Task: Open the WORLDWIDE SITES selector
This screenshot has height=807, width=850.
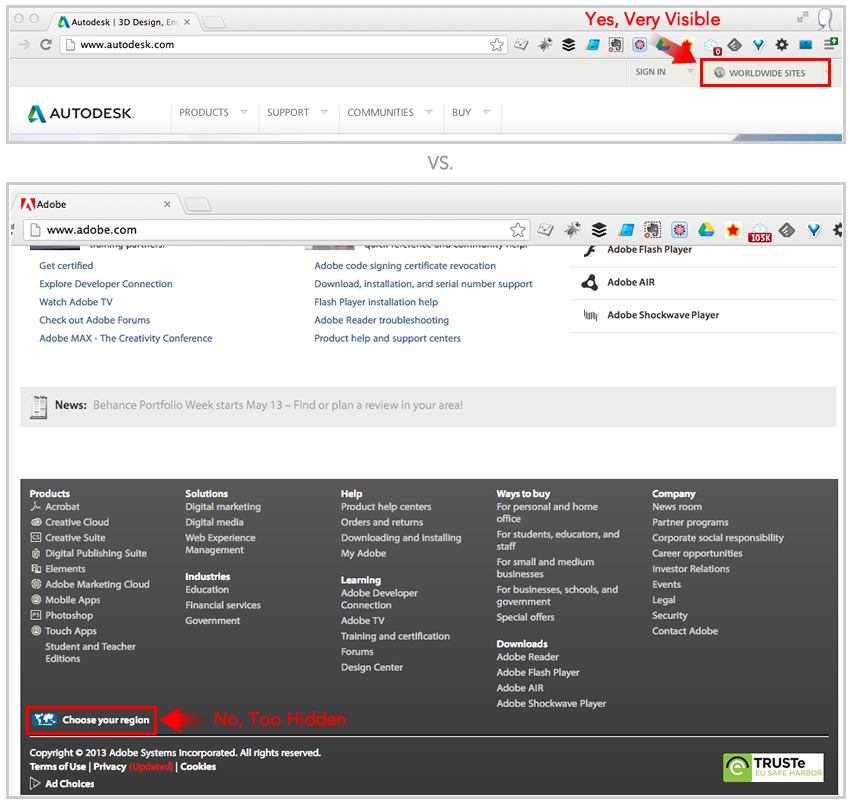Action: pos(765,73)
